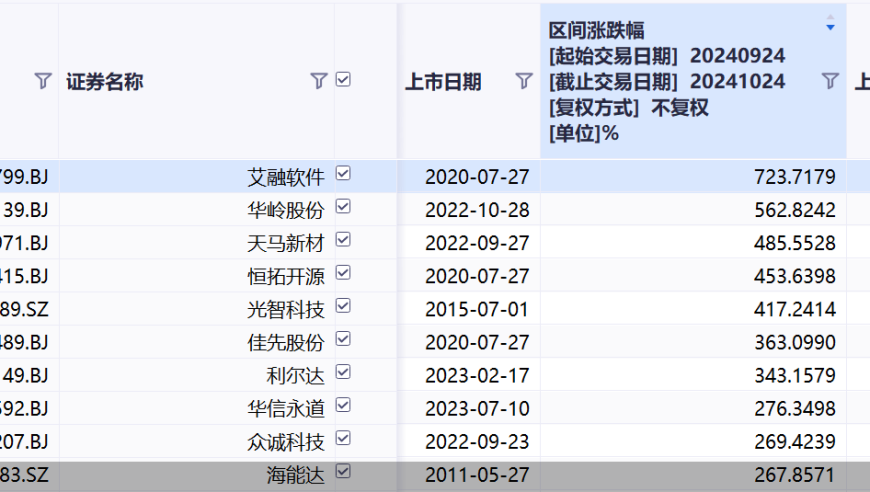This screenshot has width=870, height=492.
Task: Uncheck the 佳先股份 row checkbox
Action: pyautogui.click(x=343, y=339)
